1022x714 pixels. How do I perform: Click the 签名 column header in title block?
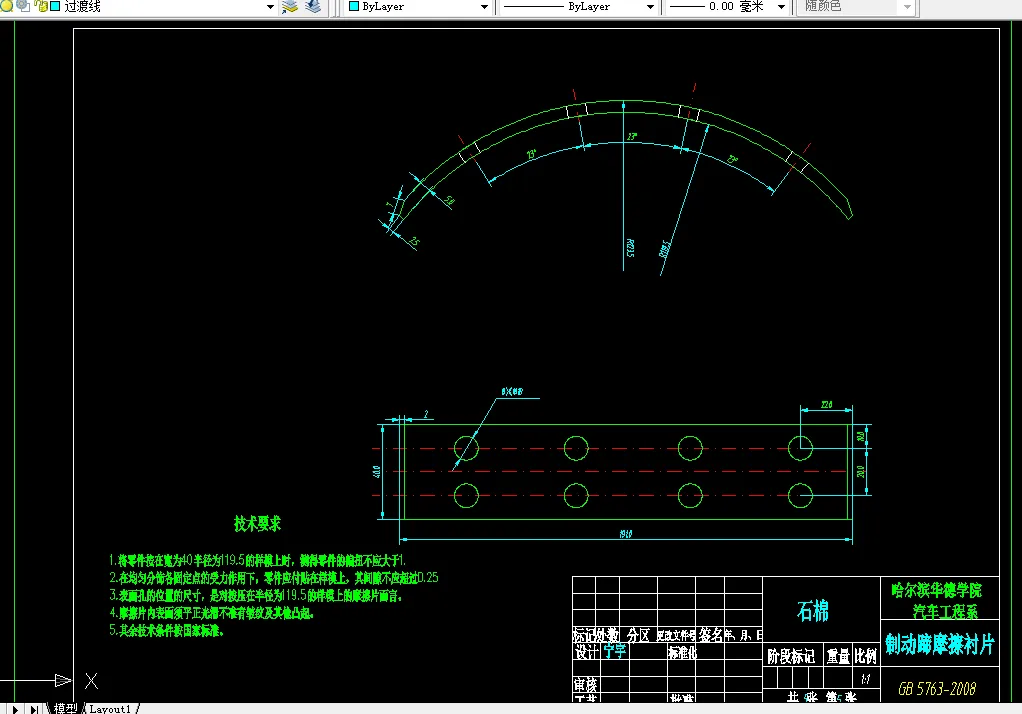pos(710,635)
